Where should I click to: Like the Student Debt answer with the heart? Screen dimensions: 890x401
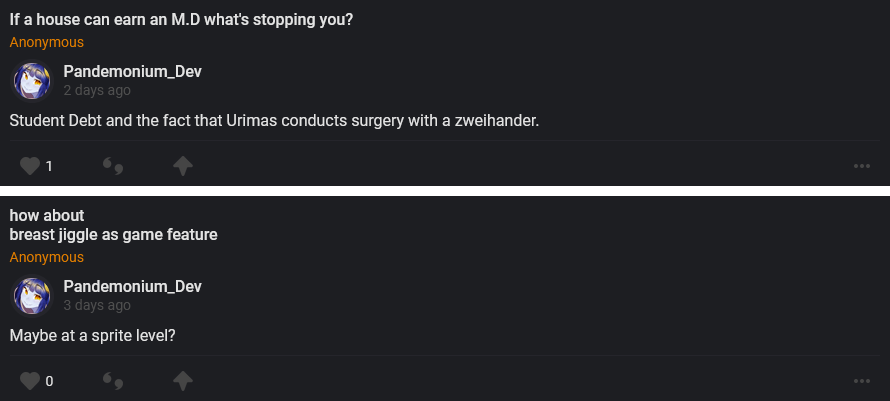[30, 166]
